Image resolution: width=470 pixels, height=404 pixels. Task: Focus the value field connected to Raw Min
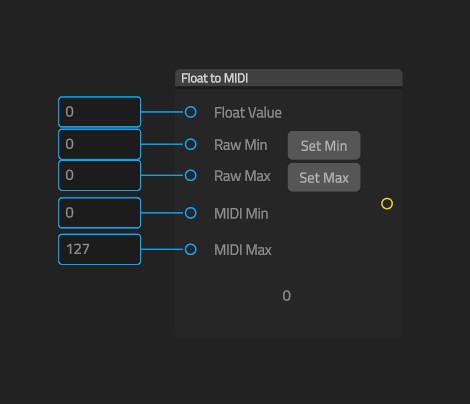[x=100, y=144]
